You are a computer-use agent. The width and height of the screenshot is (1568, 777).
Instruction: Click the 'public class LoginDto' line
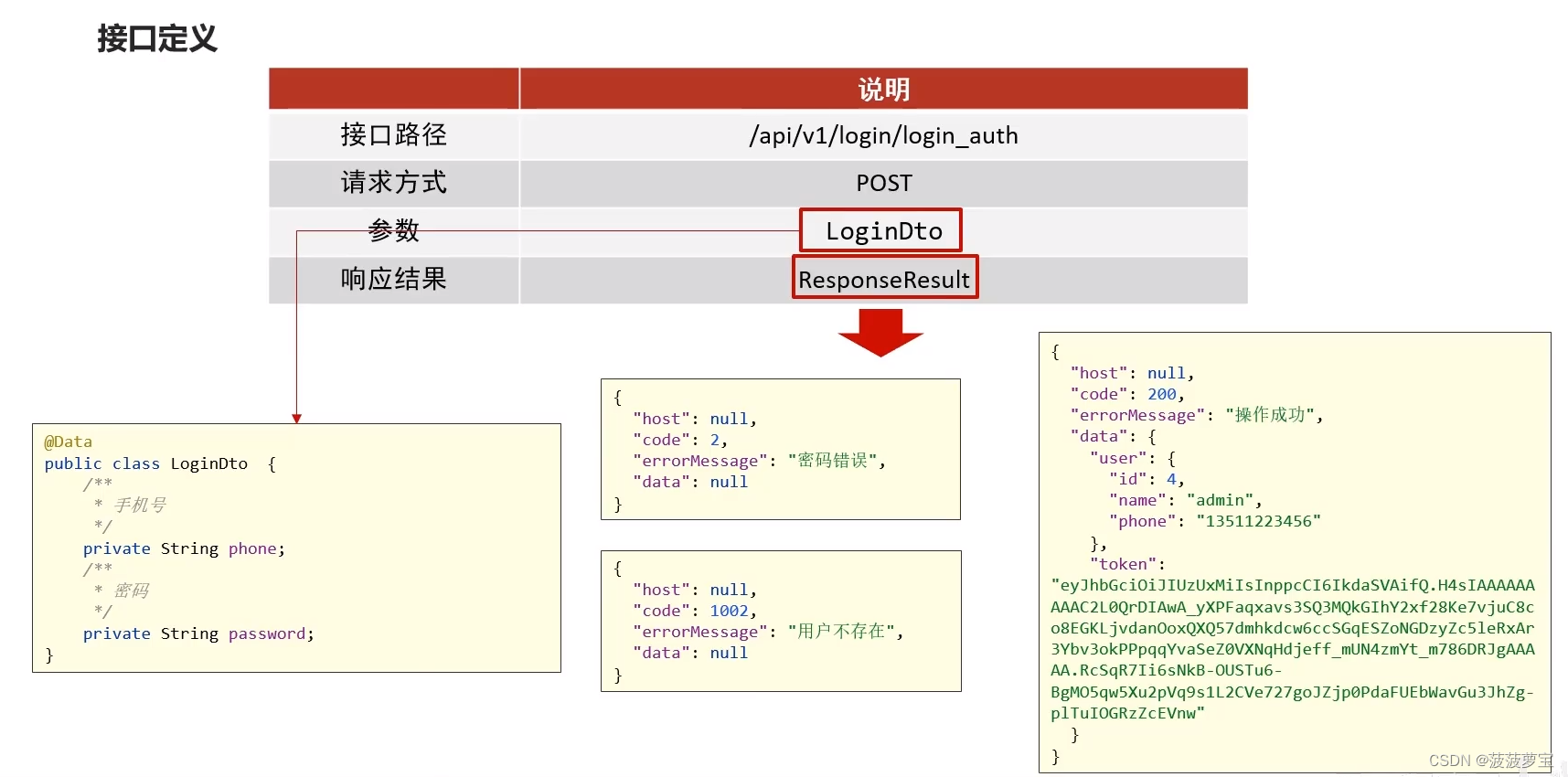(x=160, y=463)
